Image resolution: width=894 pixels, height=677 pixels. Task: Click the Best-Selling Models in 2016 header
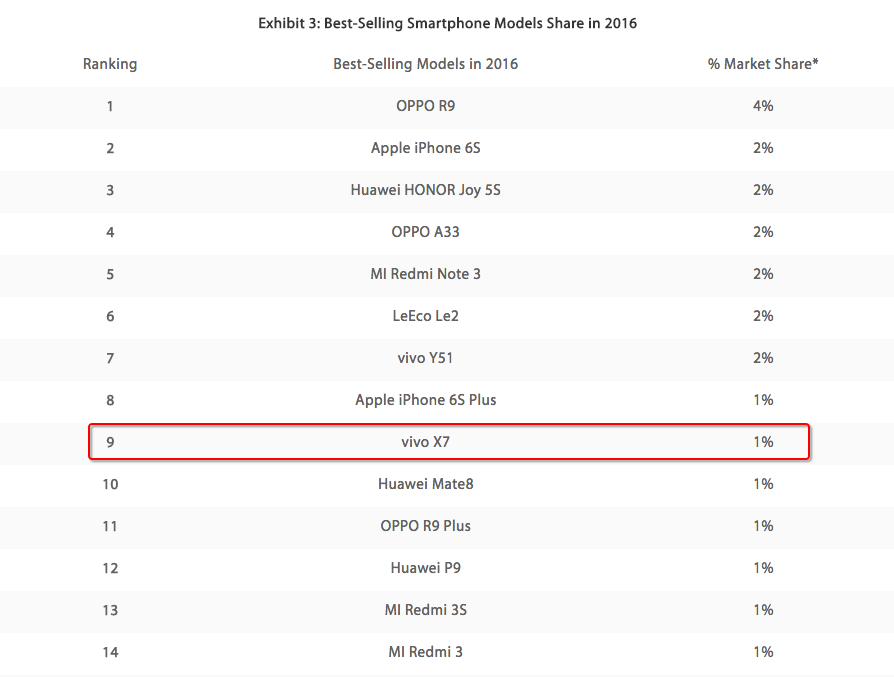pyautogui.click(x=425, y=64)
